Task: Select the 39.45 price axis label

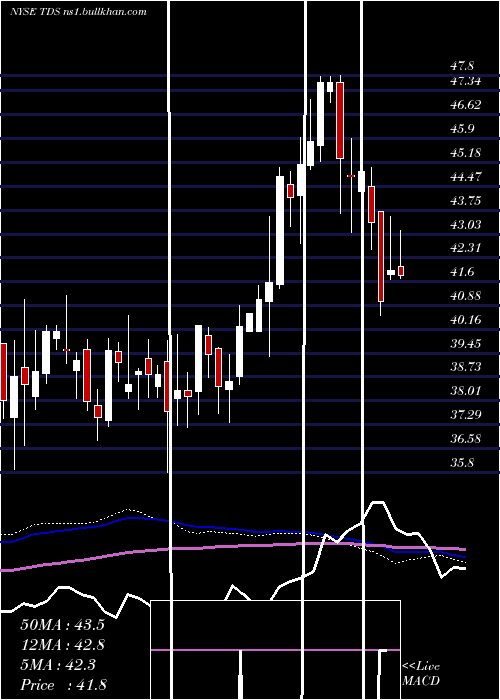Action: (x=465, y=343)
